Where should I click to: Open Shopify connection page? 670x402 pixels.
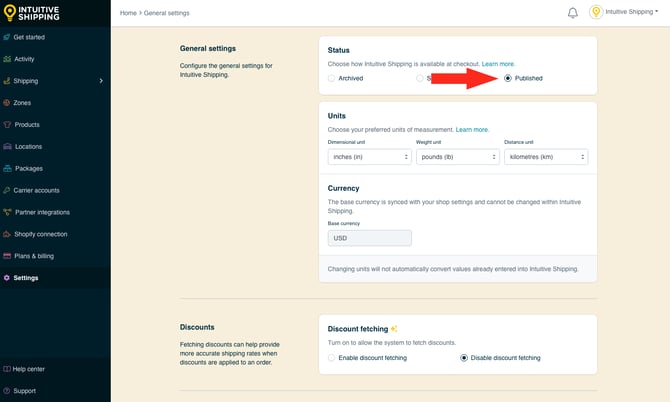pos(41,234)
